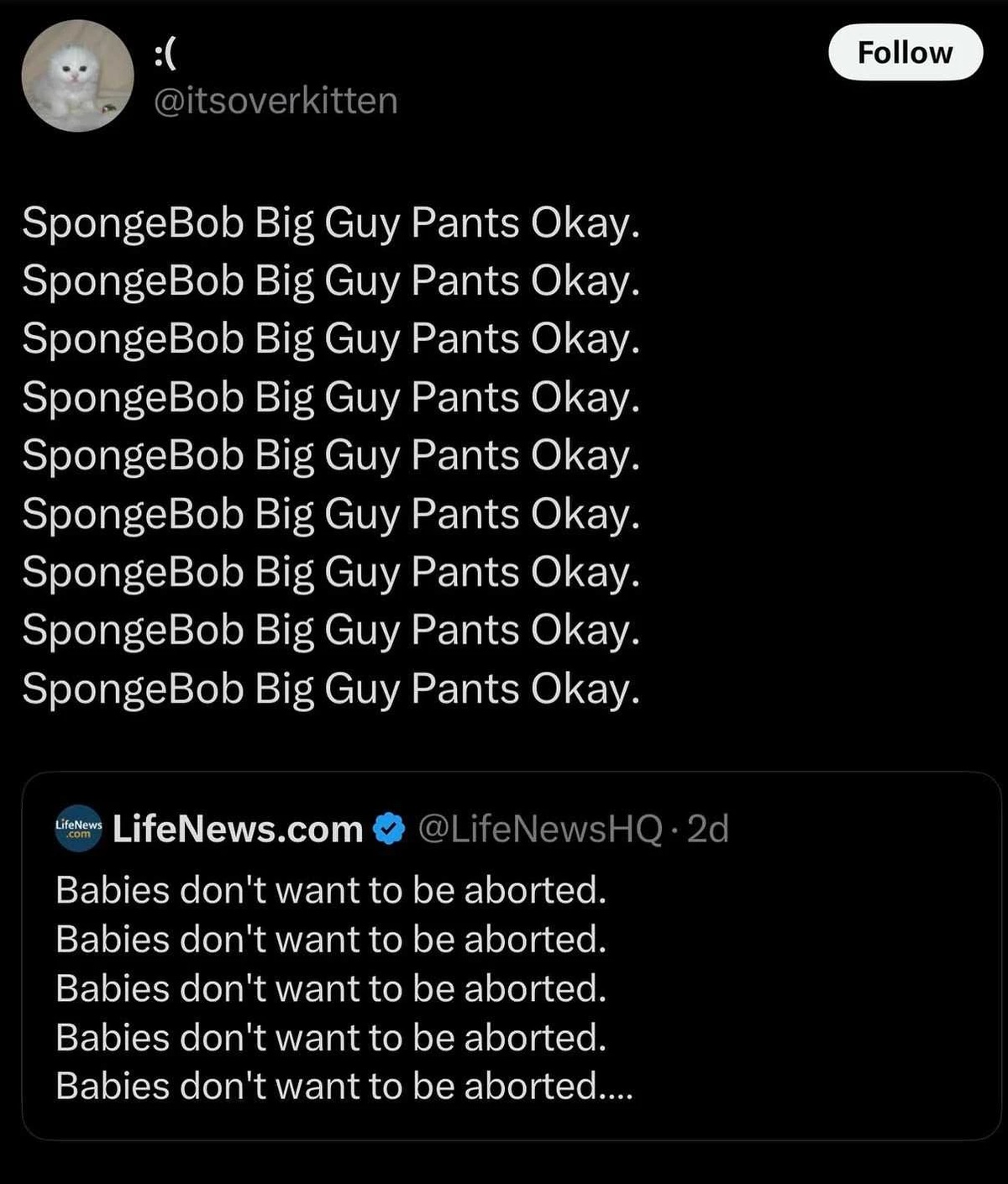This screenshot has height=1184, width=1008.
Task: Click the @itsoverkitten handle
Action: [276, 101]
